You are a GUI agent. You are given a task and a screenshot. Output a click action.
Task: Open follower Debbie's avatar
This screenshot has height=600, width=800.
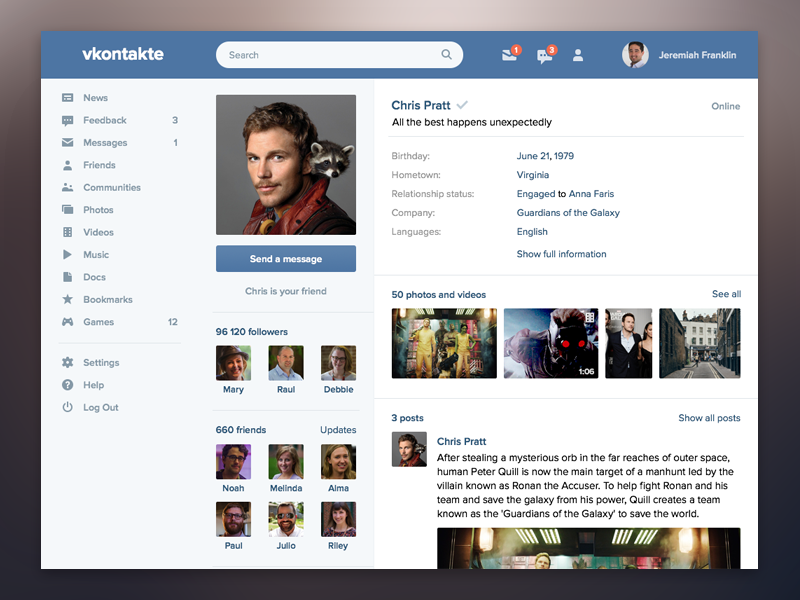[x=338, y=363]
